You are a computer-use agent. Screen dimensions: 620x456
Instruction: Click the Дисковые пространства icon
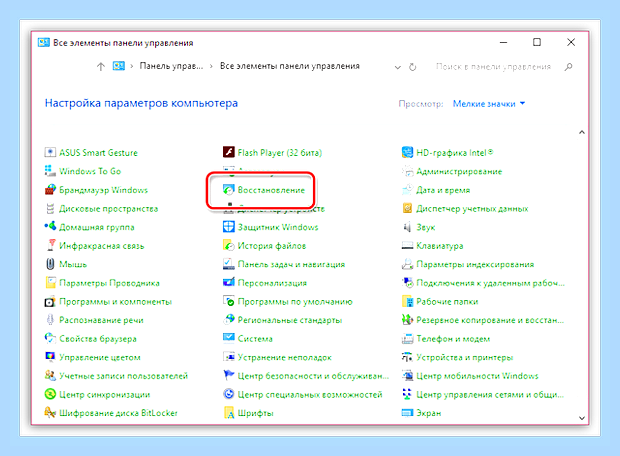(50, 208)
